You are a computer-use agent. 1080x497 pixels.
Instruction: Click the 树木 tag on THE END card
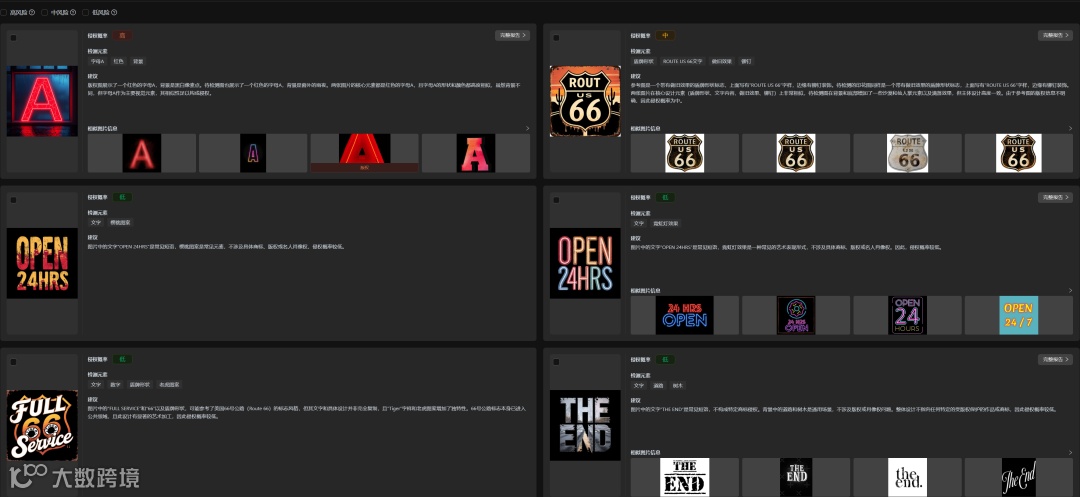pyautogui.click(x=678, y=385)
